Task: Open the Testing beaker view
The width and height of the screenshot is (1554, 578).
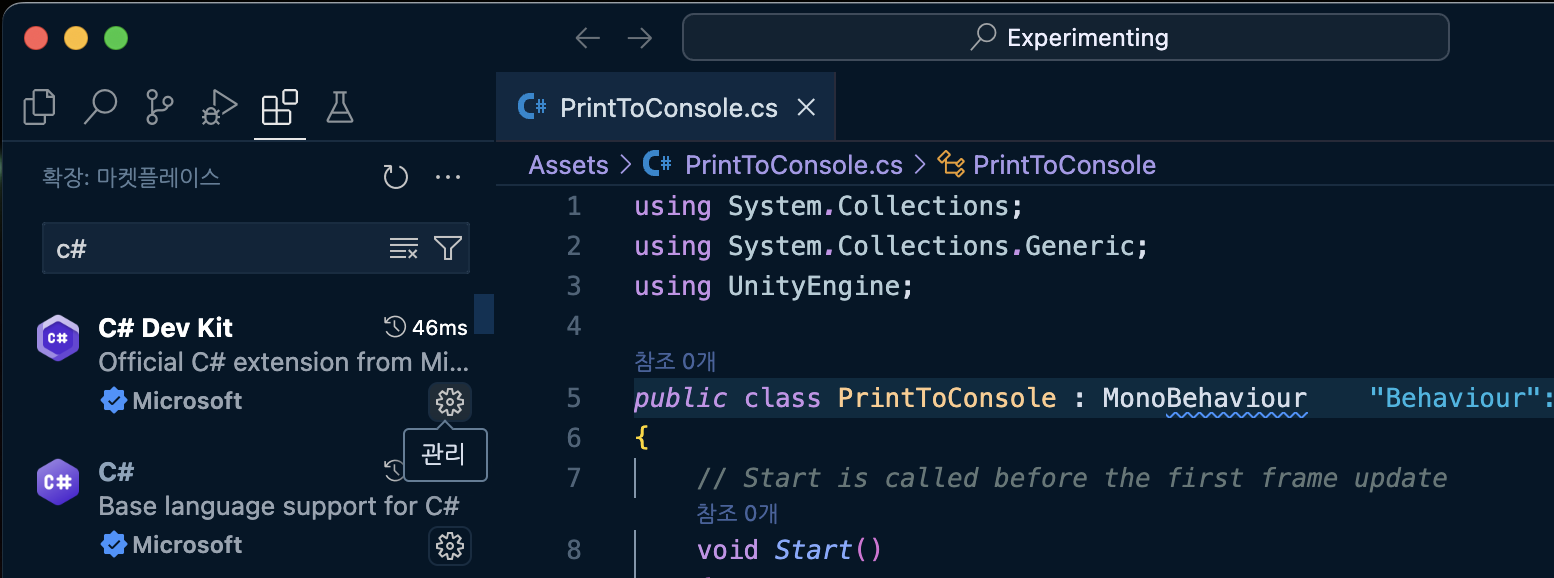Action: 340,107
